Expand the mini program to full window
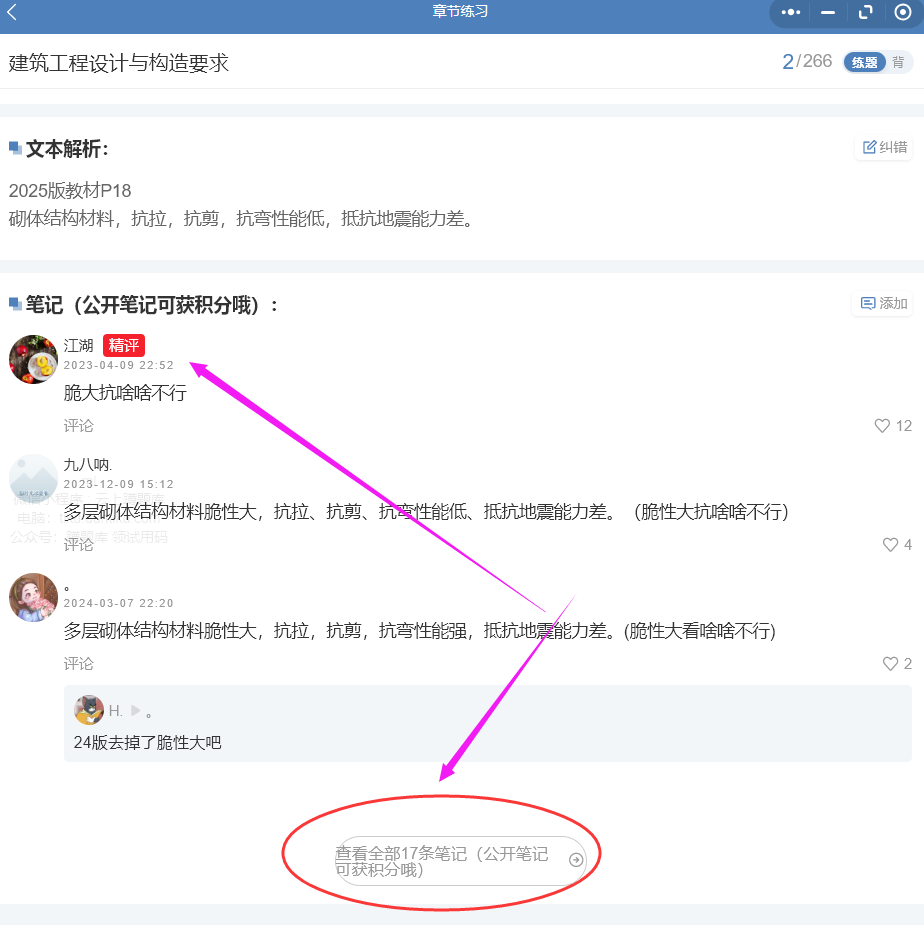This screenshot has width=924, height=925. [865, 12]
